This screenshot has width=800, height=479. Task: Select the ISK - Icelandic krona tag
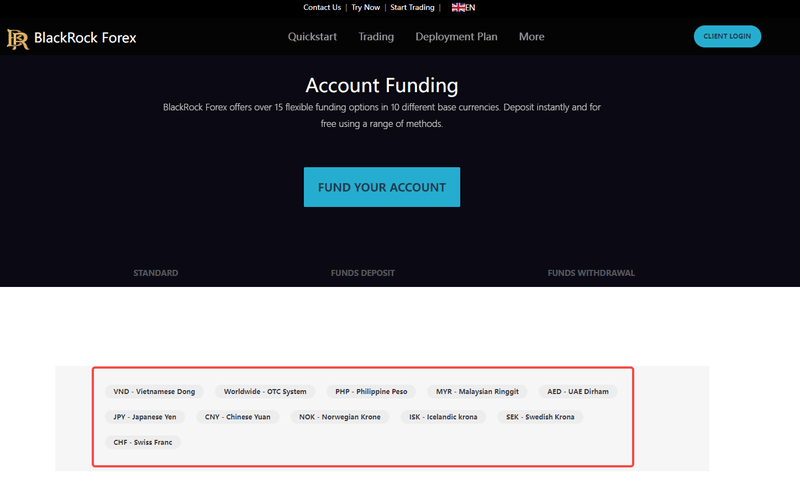pos(443,417)
